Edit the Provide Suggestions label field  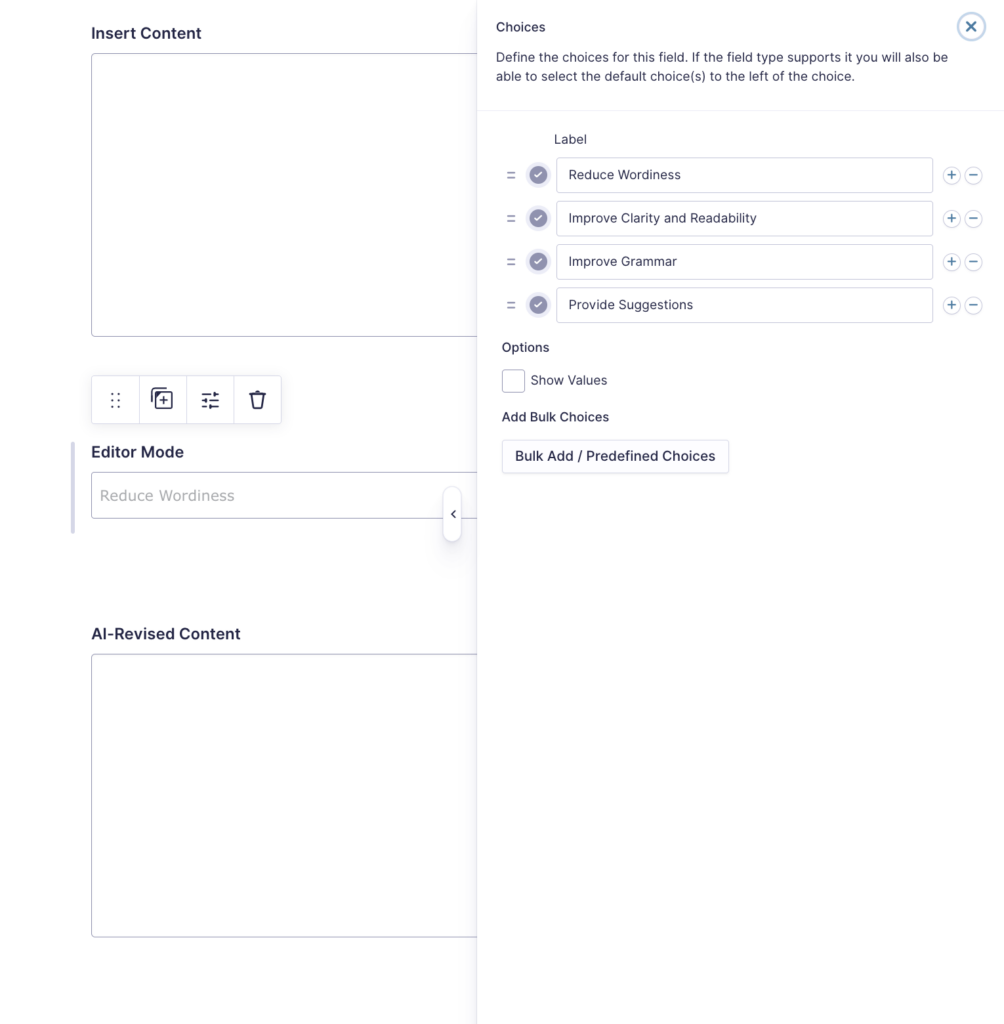(x=744, y=305)
